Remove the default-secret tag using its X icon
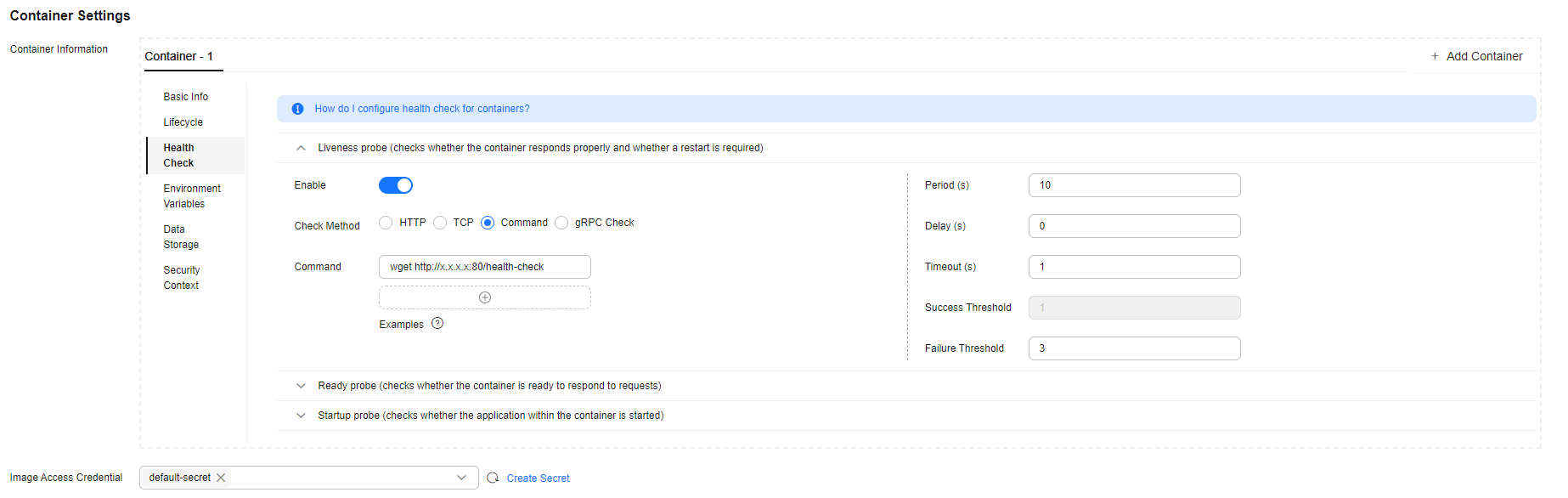The height and width of the screenshot is (498, 1568). click(x=221, y=478)
